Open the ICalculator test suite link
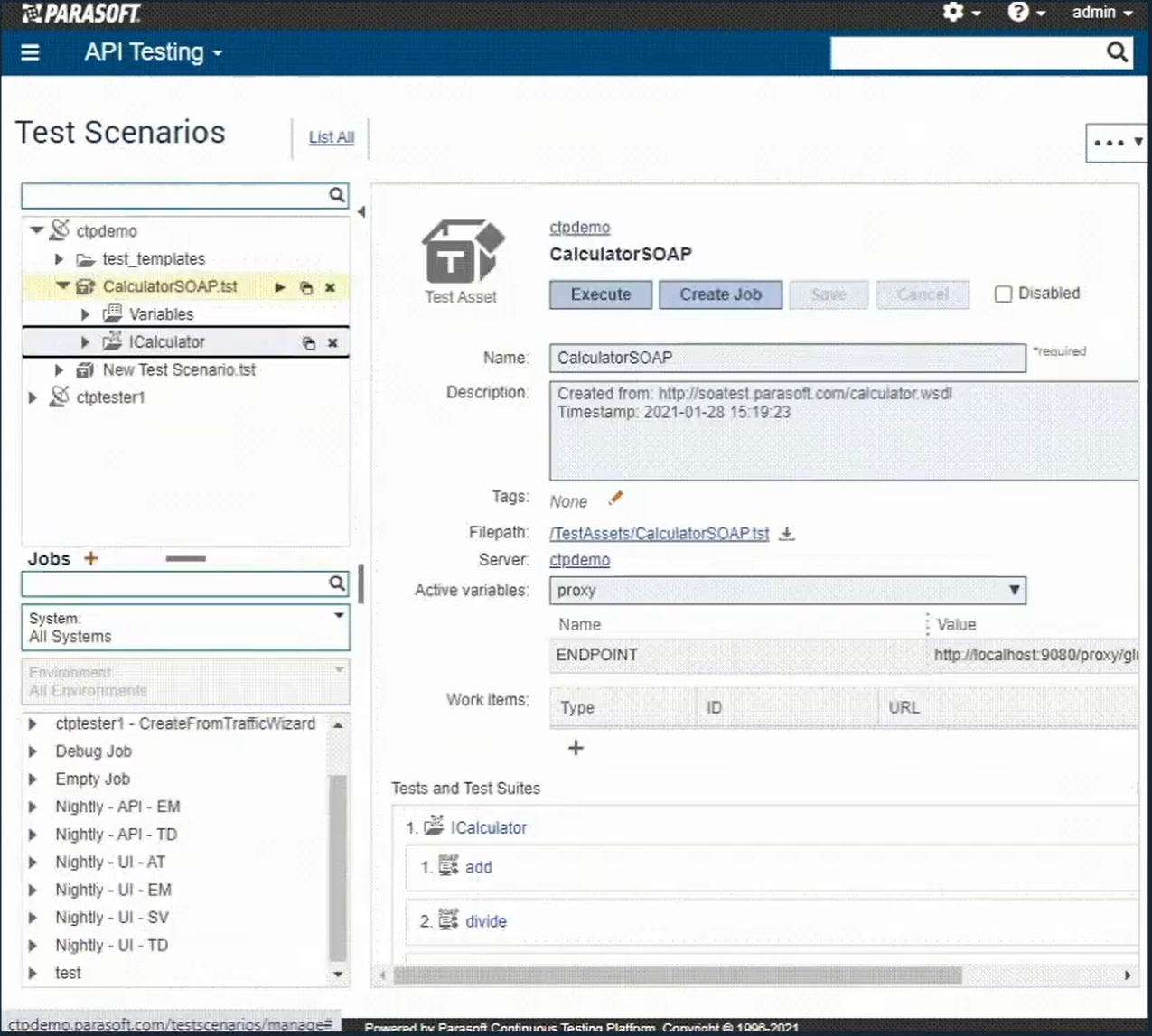 [489, 827]
